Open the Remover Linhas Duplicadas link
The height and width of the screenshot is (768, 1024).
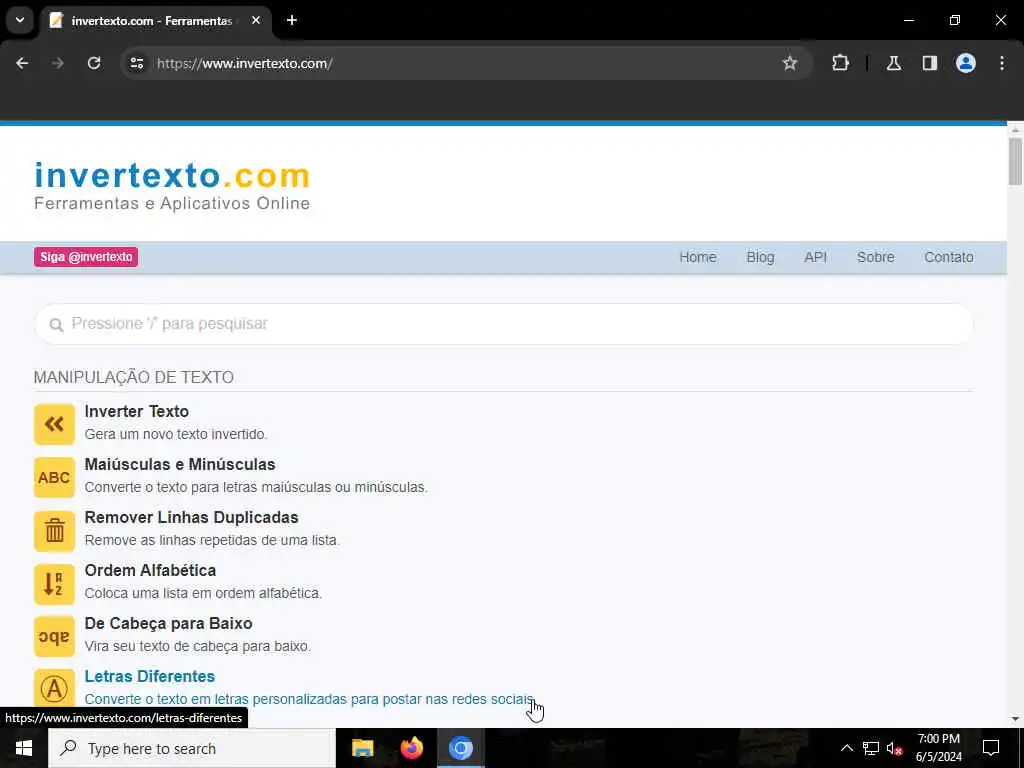coord(191,517)
